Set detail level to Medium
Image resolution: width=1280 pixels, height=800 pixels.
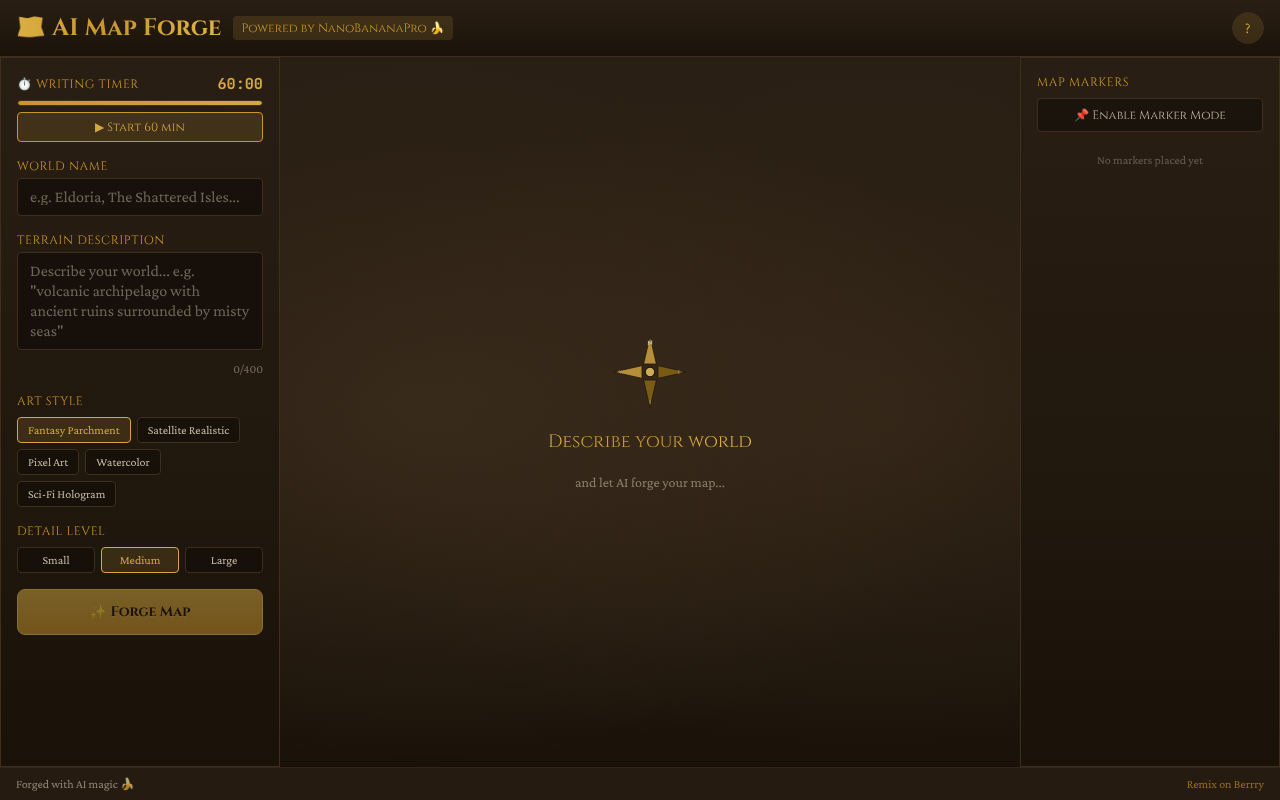[140, 560]
